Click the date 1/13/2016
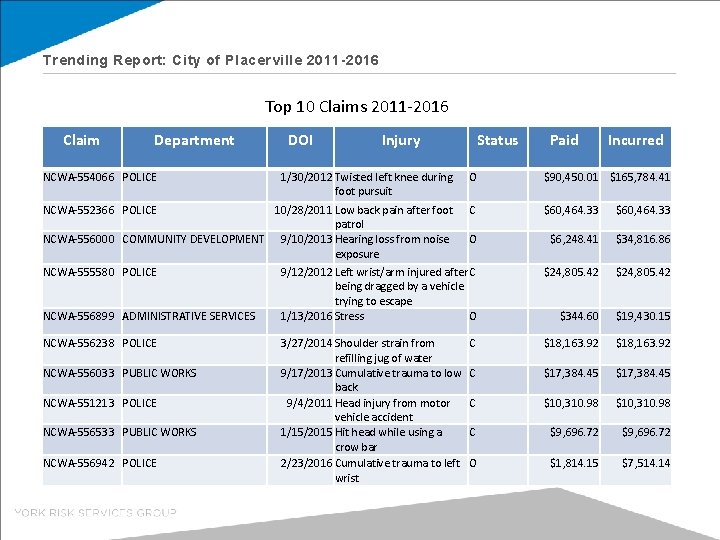 tap(306, 316)
